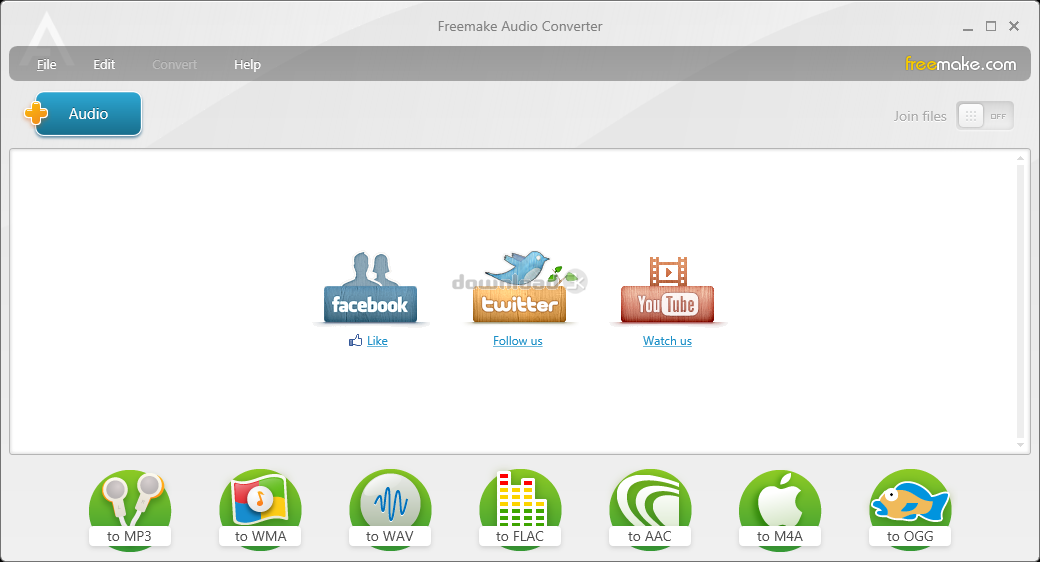Pick the to FLAC equalizer icon

pyautogui.click(x=520, y=509)
